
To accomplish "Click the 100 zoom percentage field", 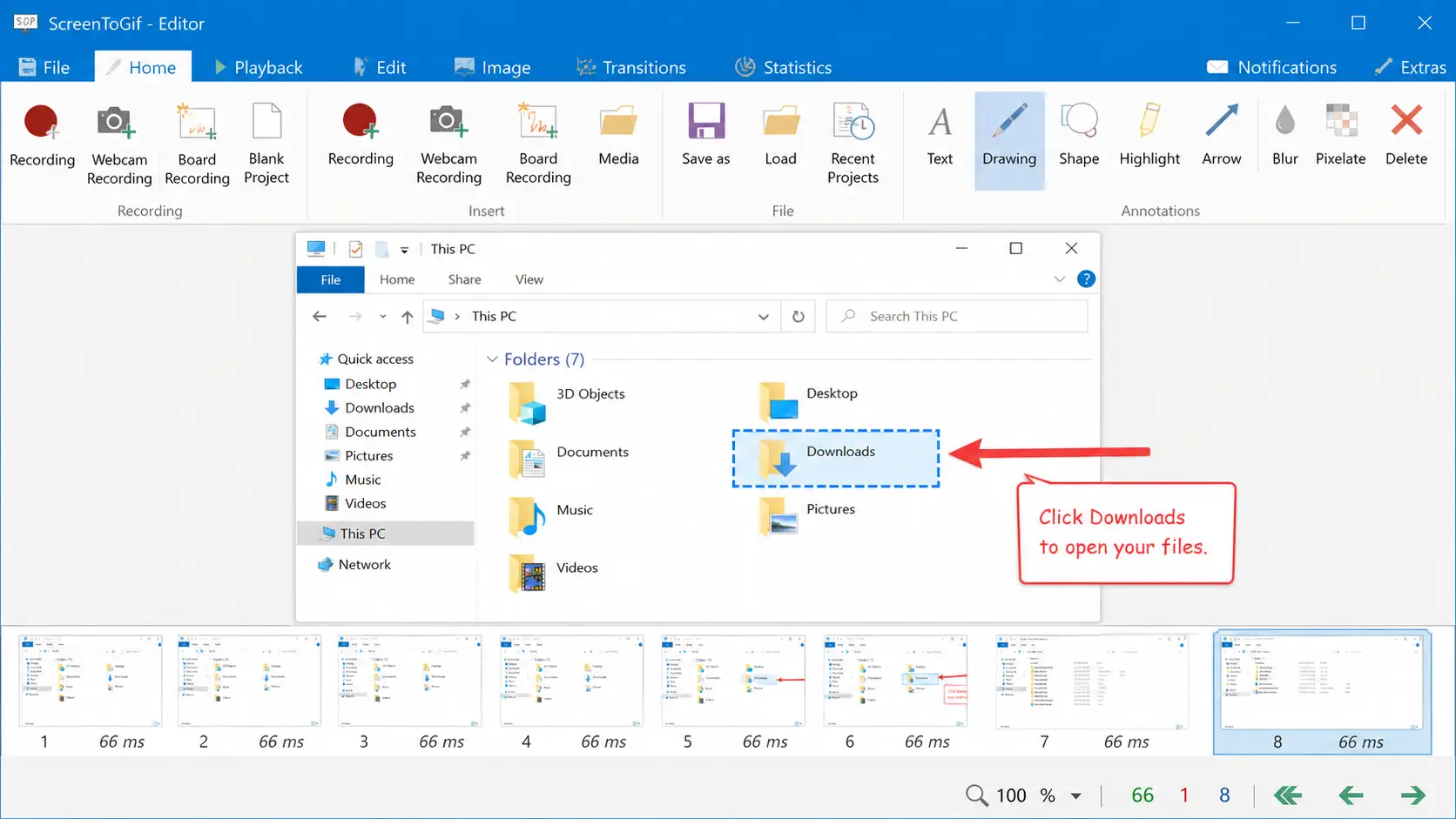I will (1011, 796).
